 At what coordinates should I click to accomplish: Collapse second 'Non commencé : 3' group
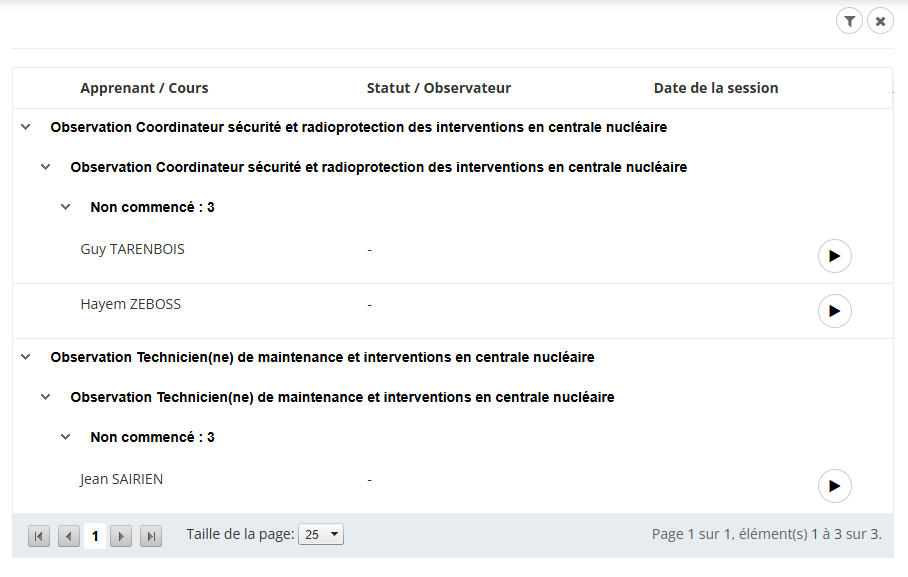click(66, 437)
